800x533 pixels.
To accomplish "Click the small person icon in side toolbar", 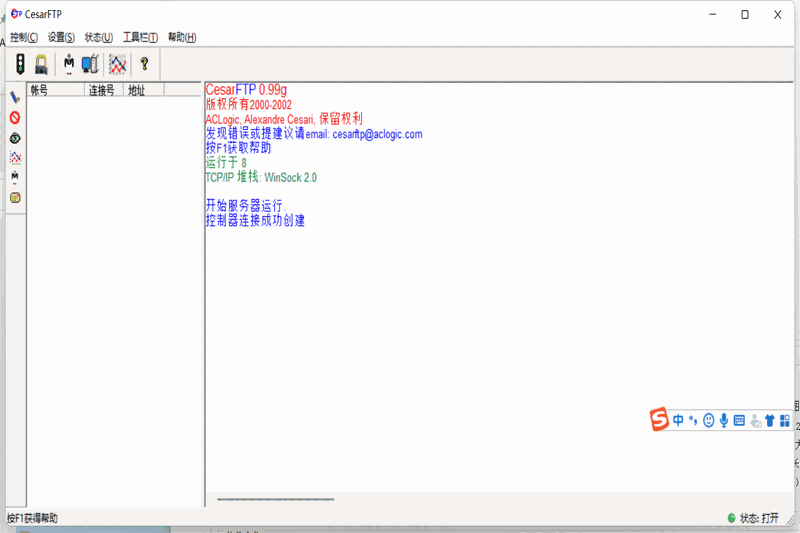I will (x=15, y=177).
